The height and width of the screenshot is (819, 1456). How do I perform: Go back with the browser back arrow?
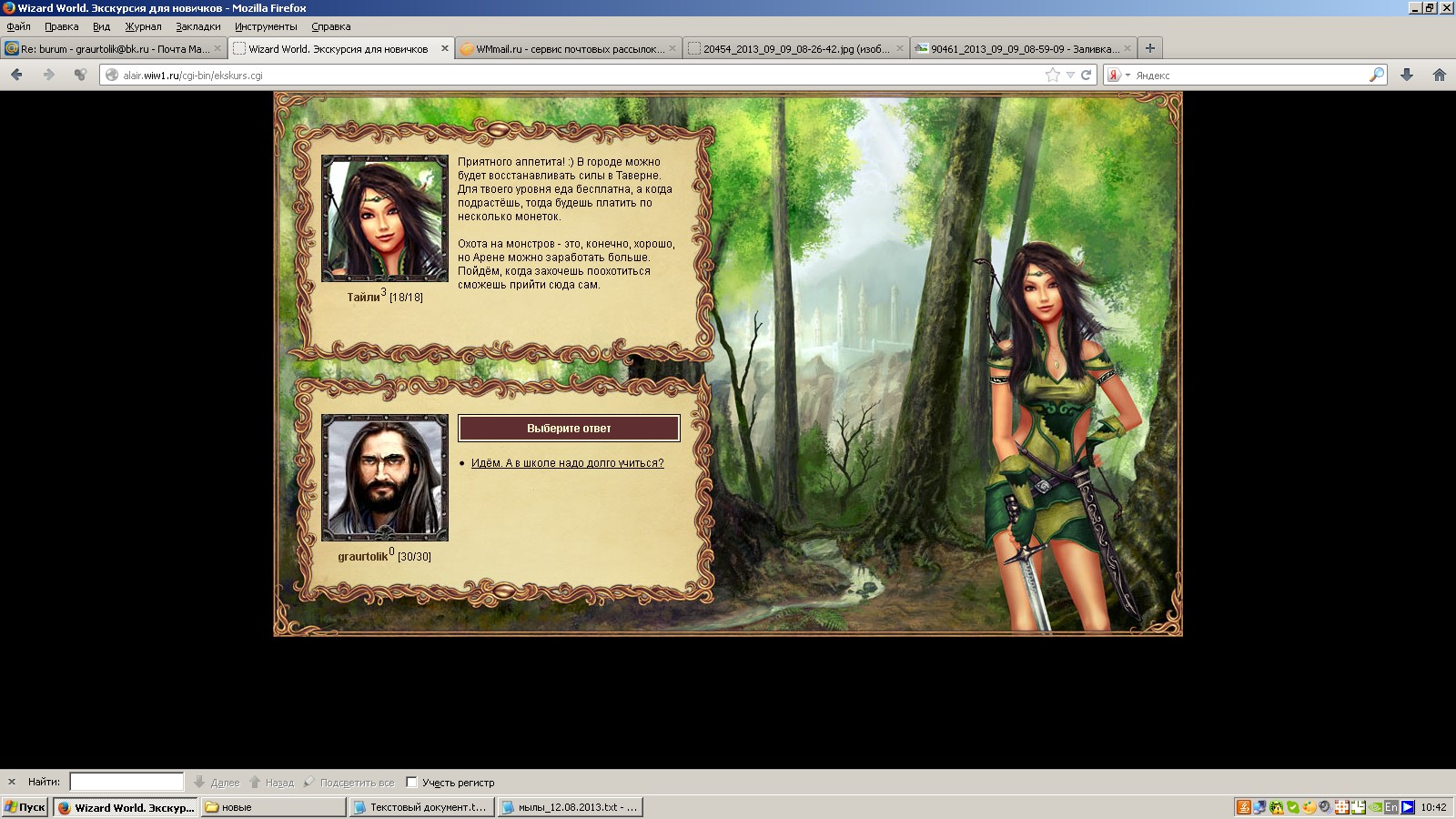click(x=16, y=75)
